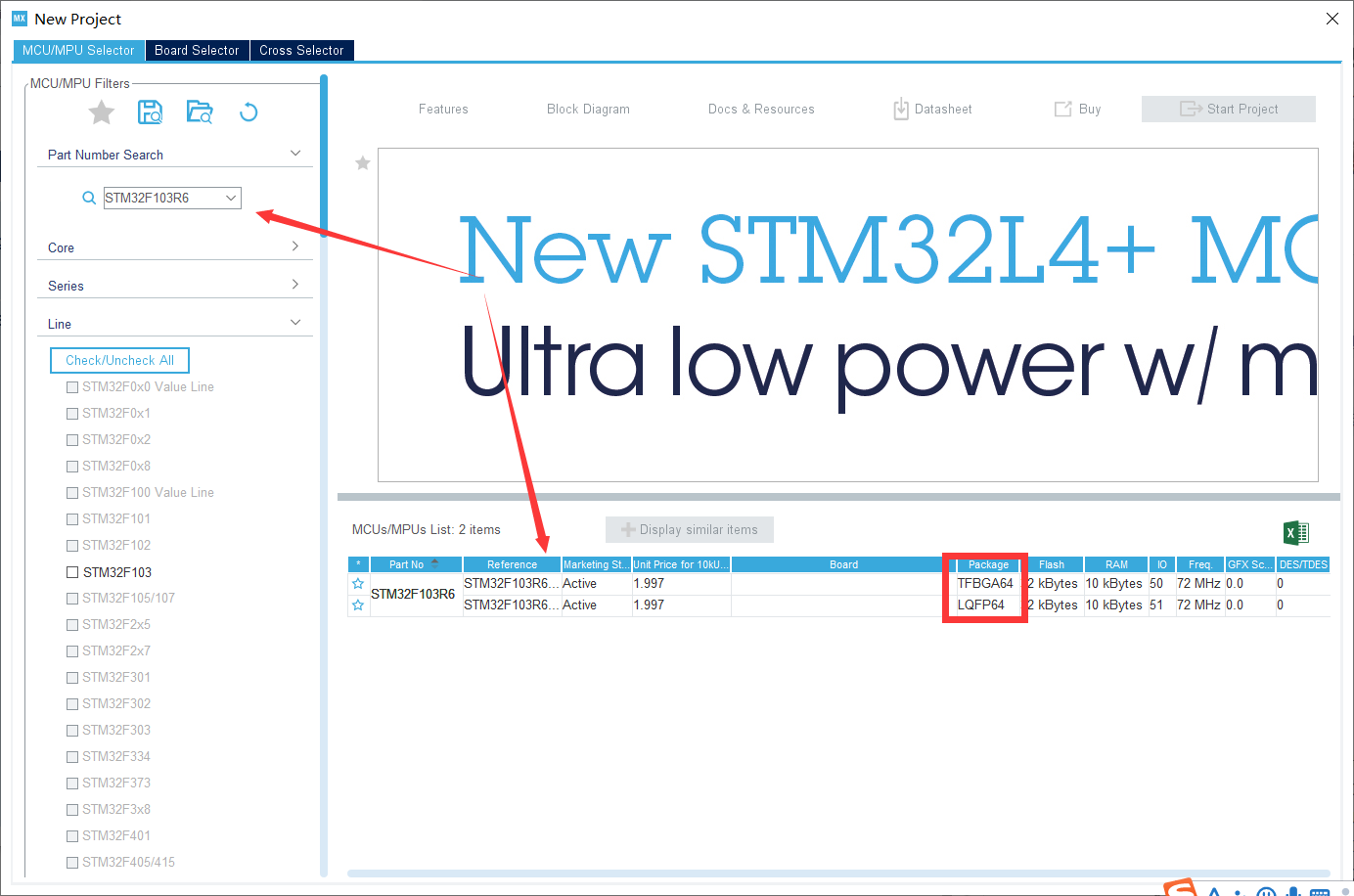Image resolution: width=1354 pixels, height=896 pixels.
Task: Click the 72 MHz cell in TFBGA64 row
Action: (1199, 584)
